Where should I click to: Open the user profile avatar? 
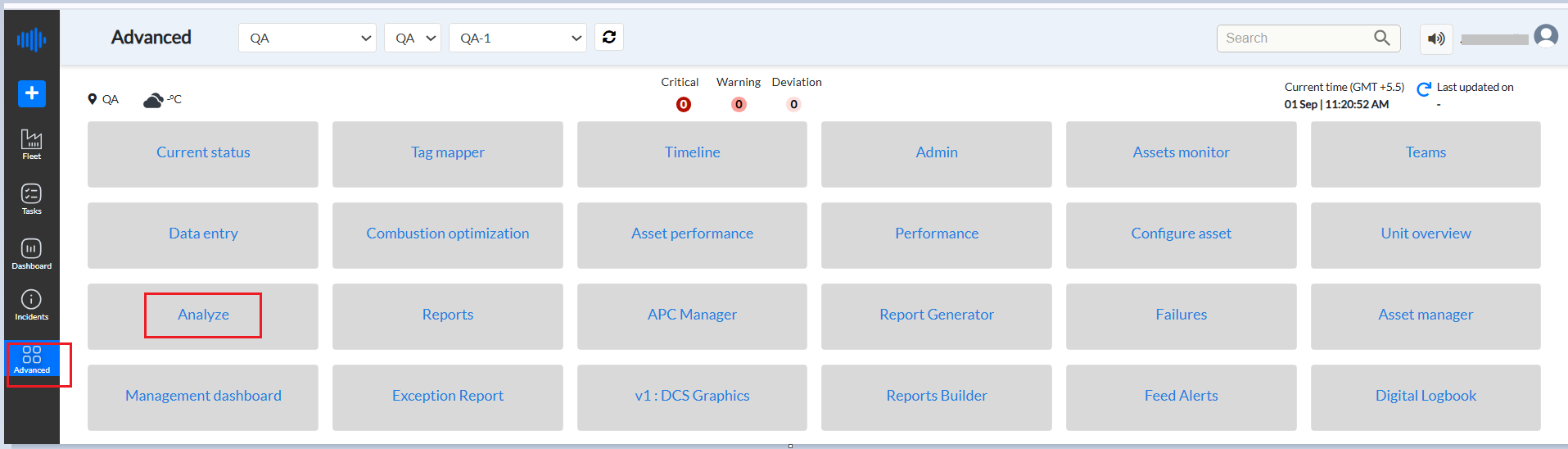1546,36
